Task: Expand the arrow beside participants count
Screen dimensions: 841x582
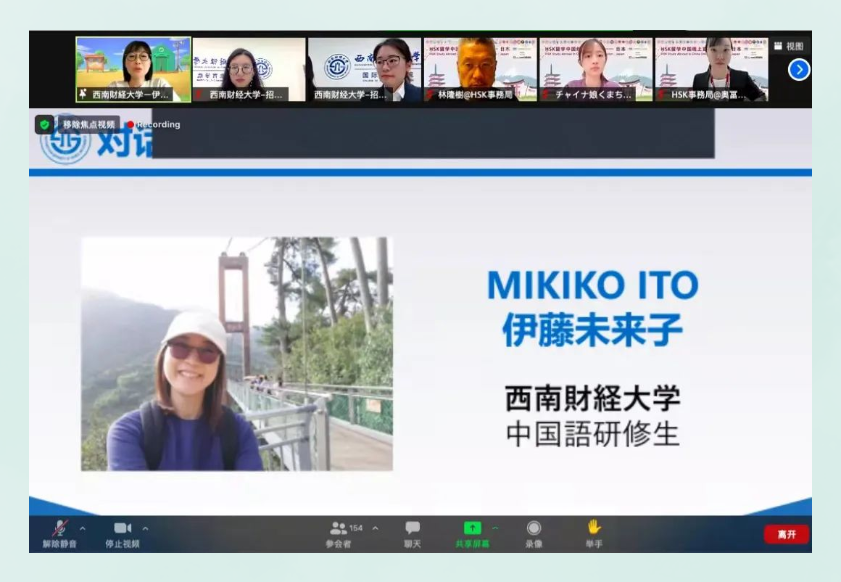Action: (375, 528)
